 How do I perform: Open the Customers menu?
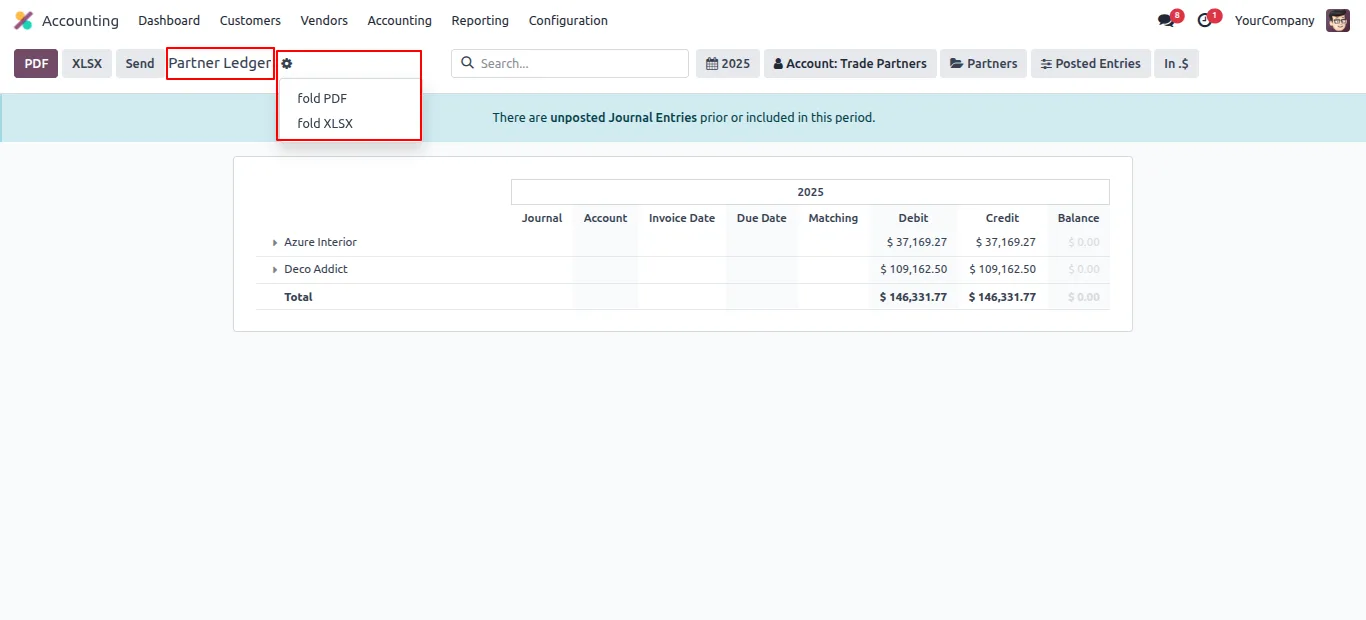(250, 20)
